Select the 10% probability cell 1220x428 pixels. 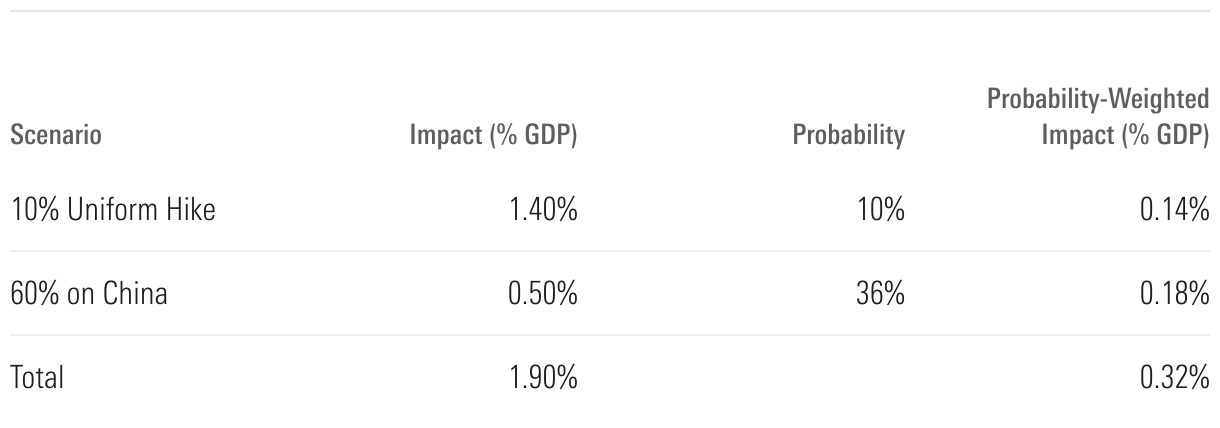pyautogui.click(x=882, y=210)
